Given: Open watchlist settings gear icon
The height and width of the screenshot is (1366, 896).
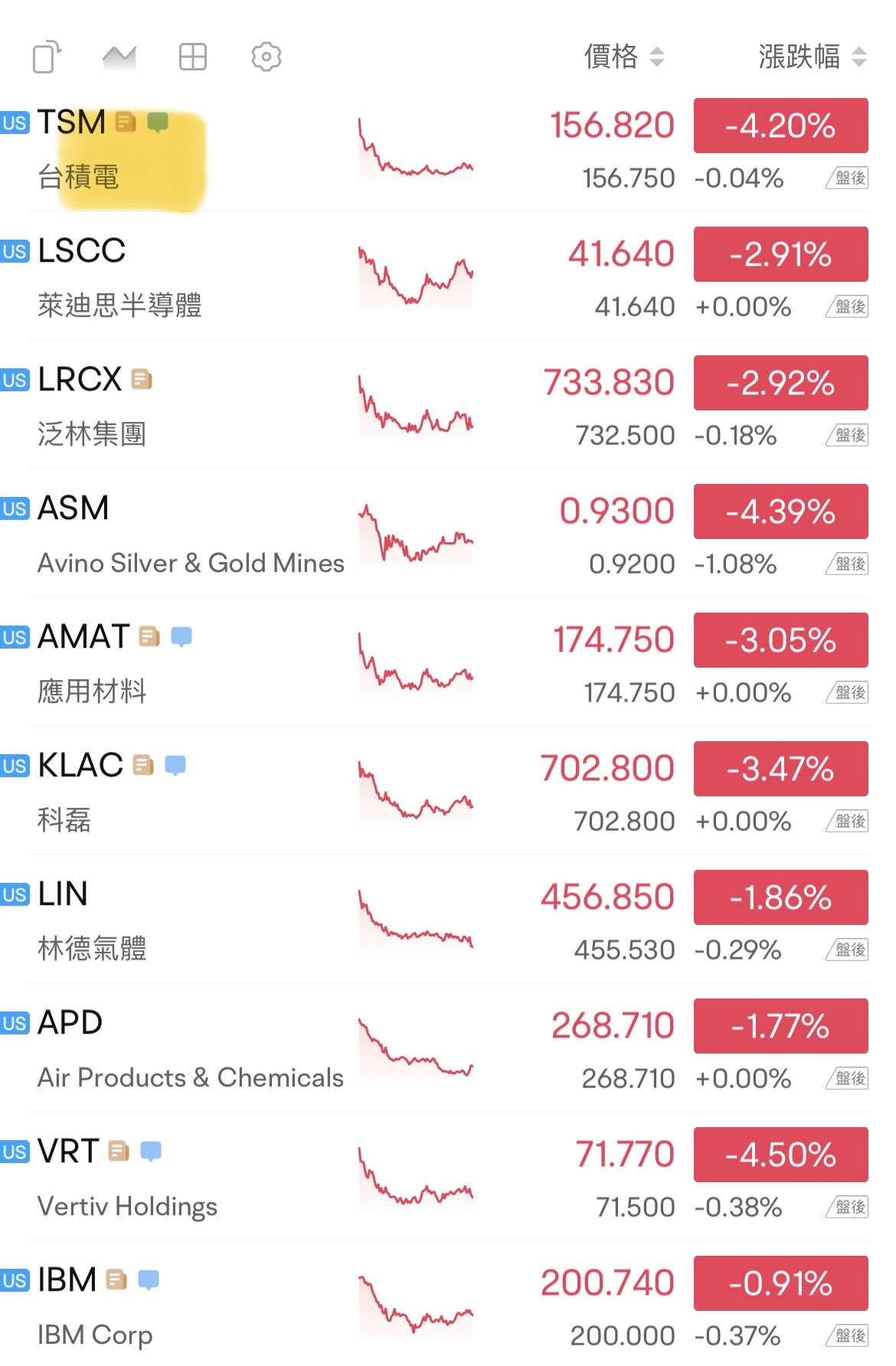Looking at the screenshot, I should 267,57.
